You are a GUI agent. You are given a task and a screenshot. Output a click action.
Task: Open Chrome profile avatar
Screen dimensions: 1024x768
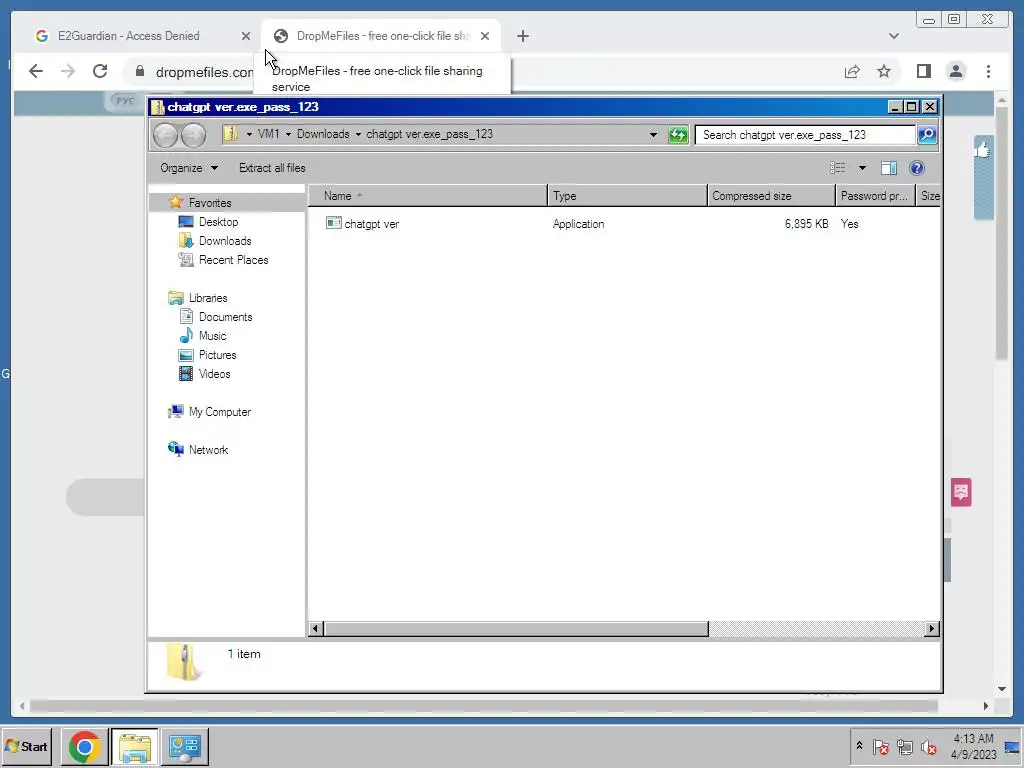point(956,71)
